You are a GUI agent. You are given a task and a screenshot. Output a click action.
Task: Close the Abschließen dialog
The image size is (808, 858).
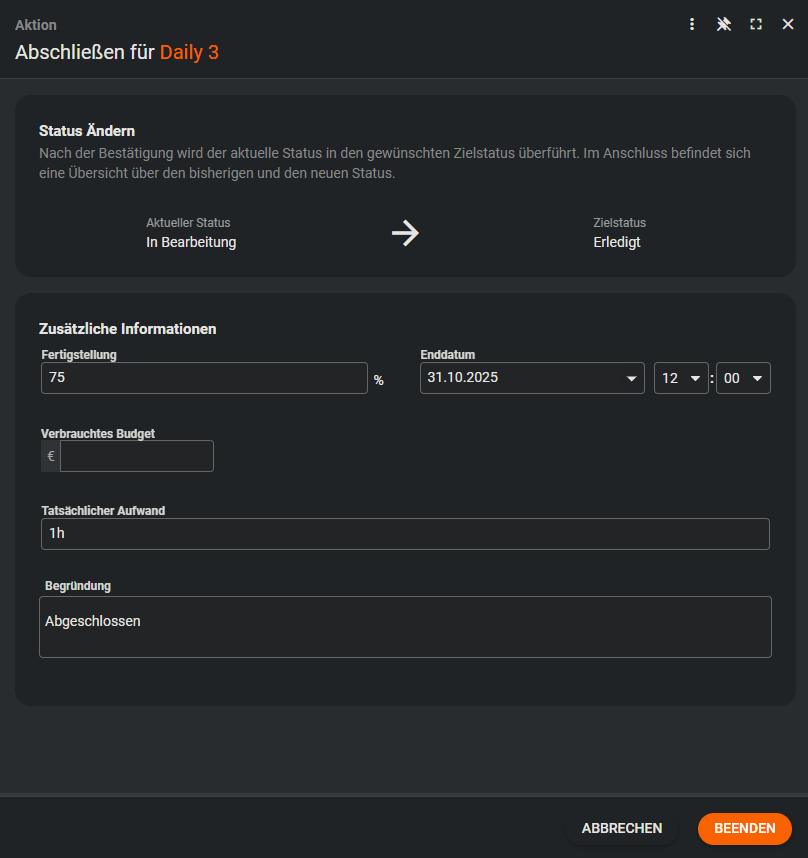tap(788, 24)
